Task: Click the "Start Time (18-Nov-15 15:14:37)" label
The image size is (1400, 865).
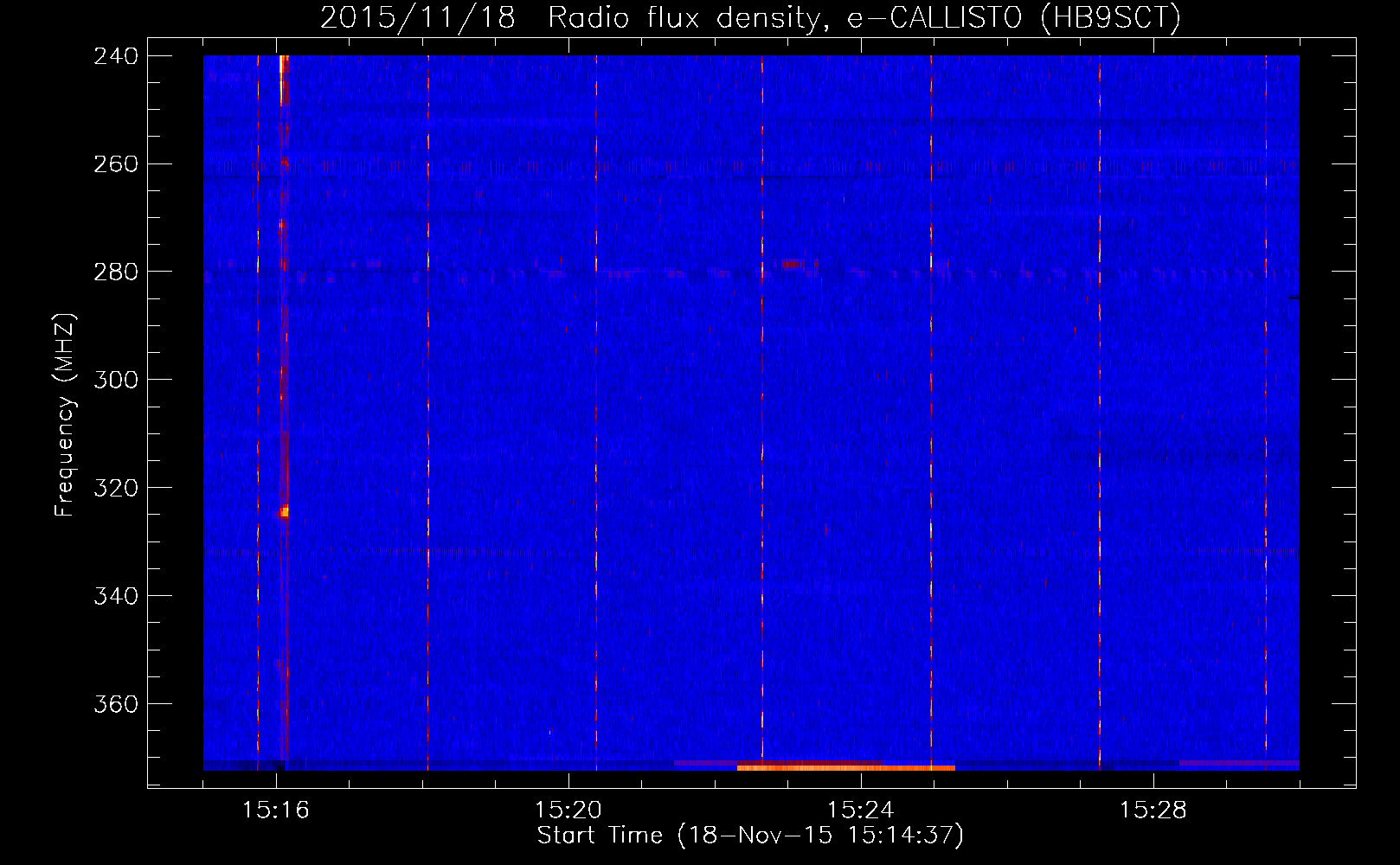Action: pos(750,836)
